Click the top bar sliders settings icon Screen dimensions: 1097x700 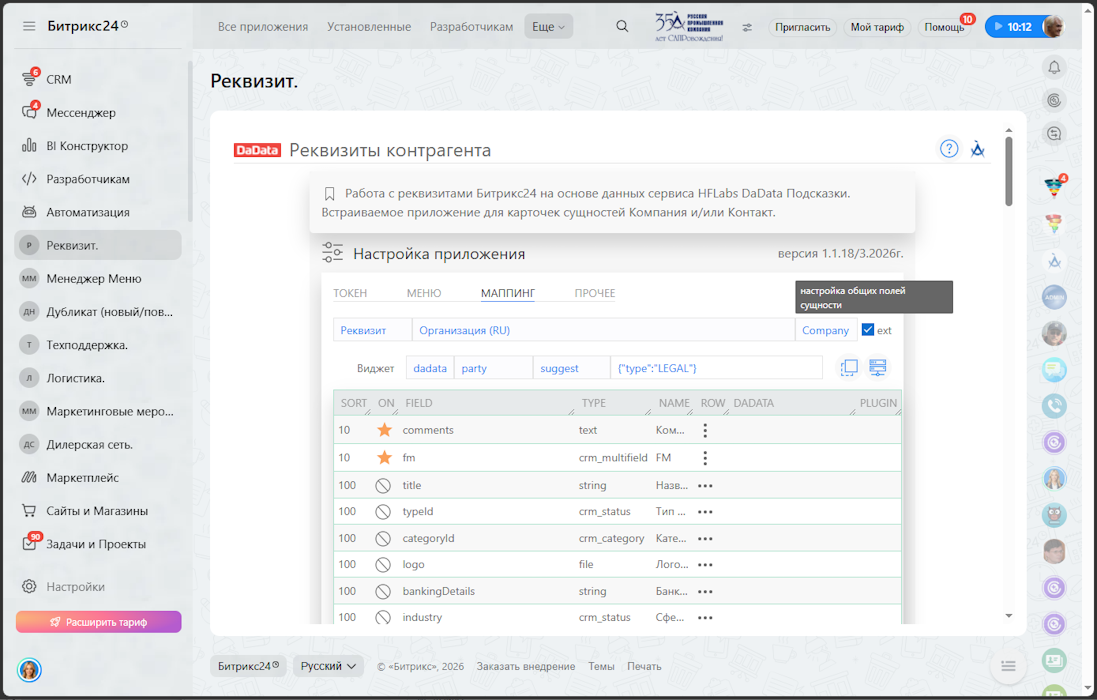click(747, 27)
